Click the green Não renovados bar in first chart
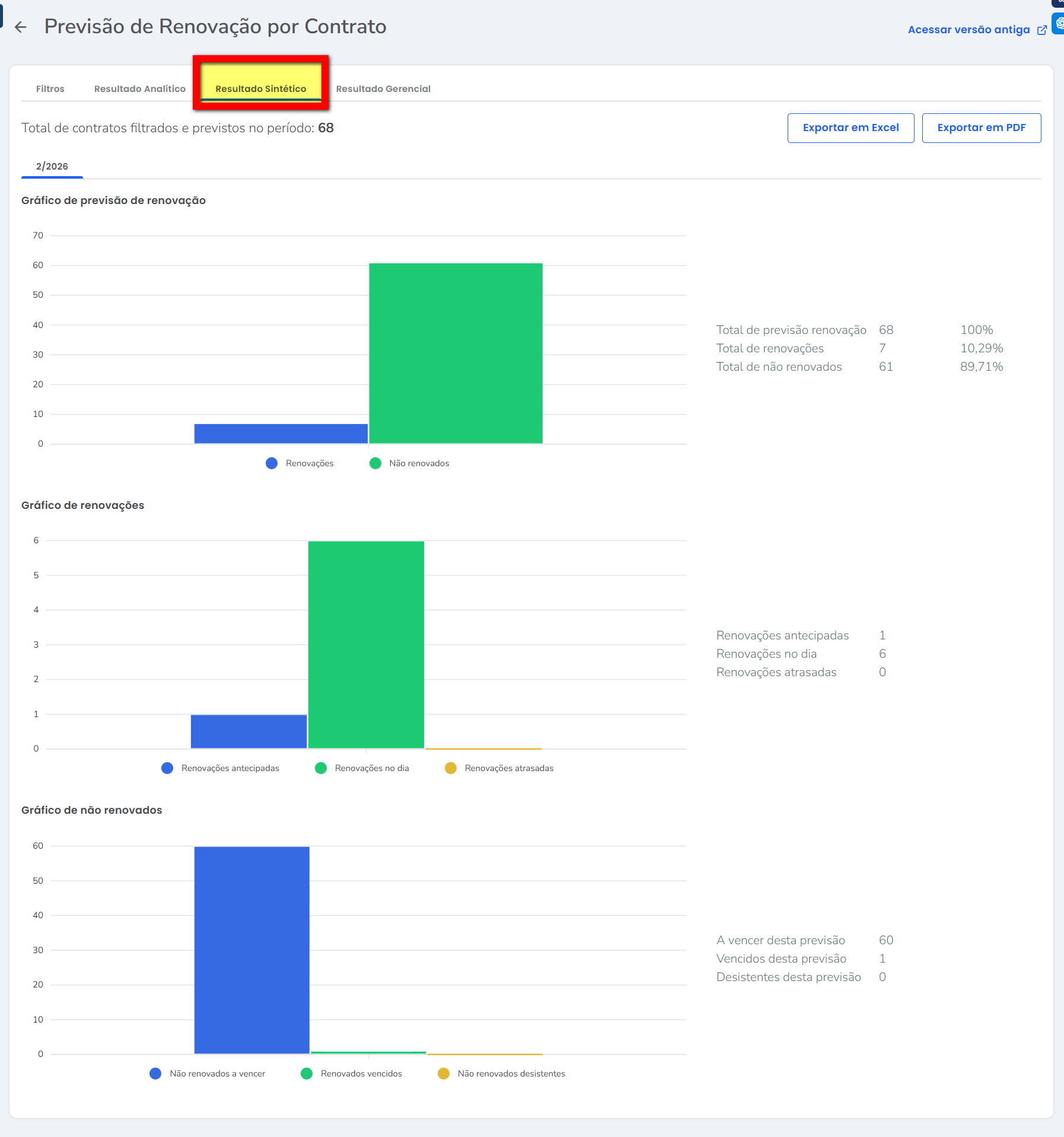 (455, 353)
